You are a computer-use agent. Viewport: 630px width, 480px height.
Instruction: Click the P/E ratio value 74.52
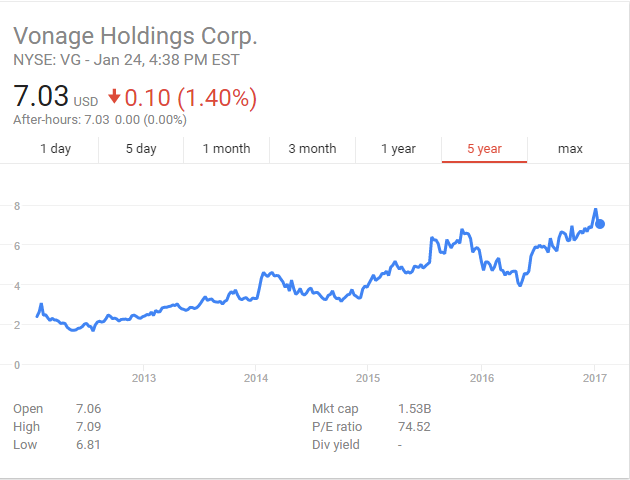[414, 426]
